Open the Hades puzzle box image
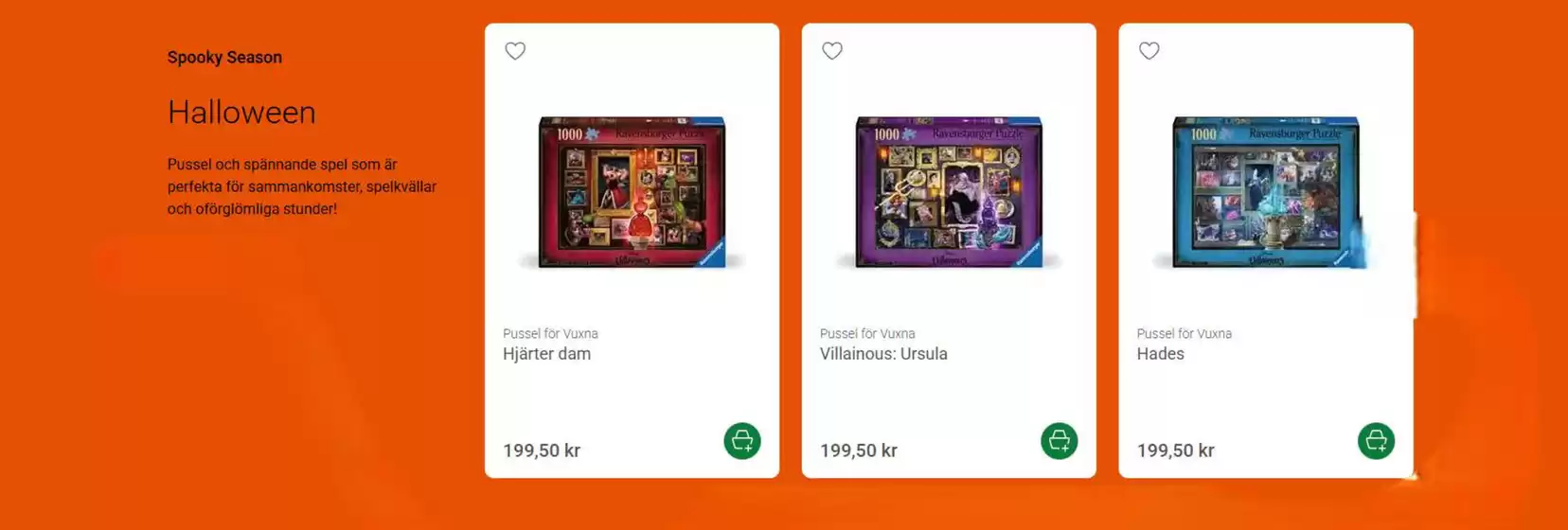 click(x=1266, y=192)
